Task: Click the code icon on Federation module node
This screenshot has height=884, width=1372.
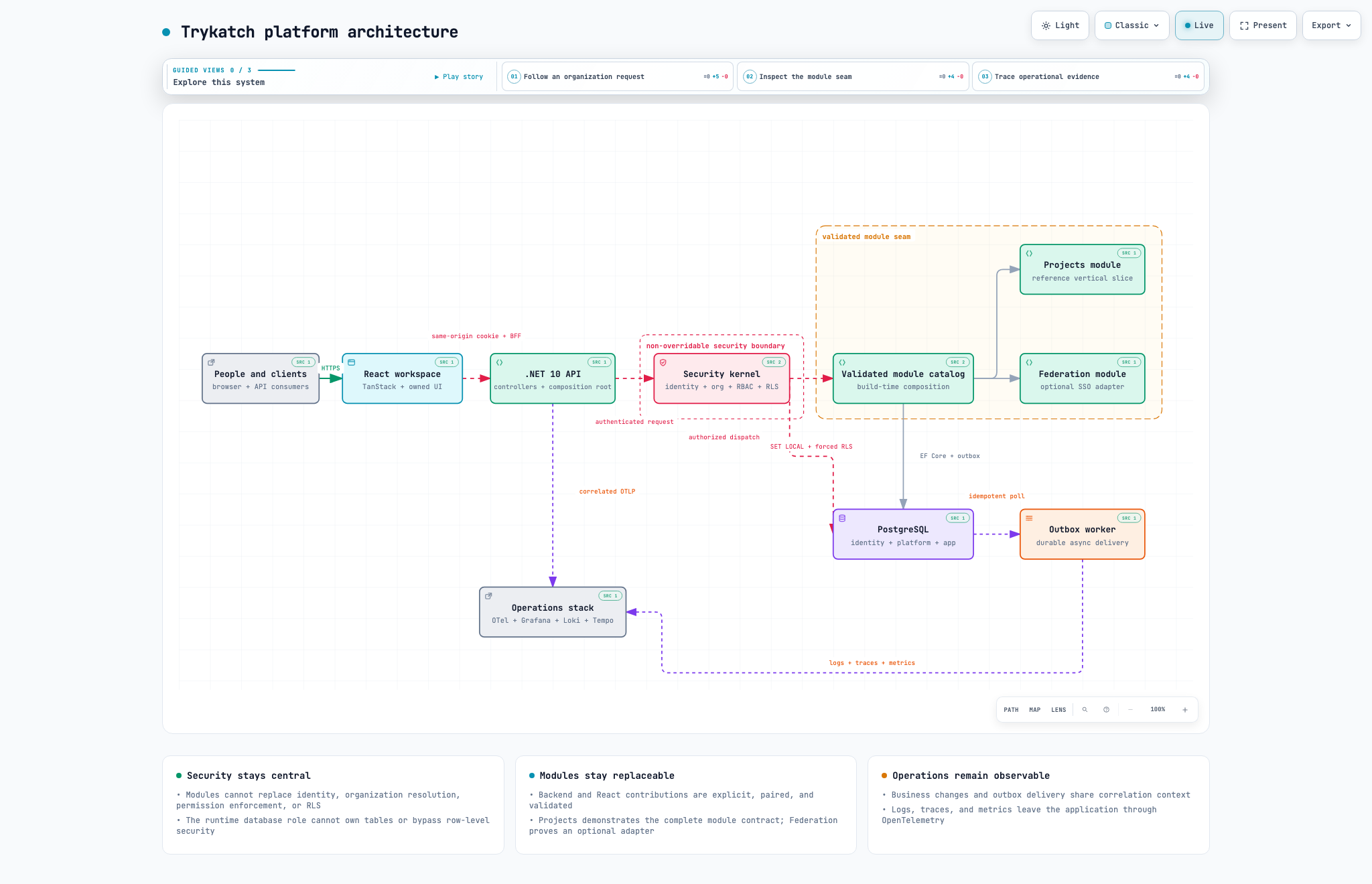Action: click(1029, 362)
